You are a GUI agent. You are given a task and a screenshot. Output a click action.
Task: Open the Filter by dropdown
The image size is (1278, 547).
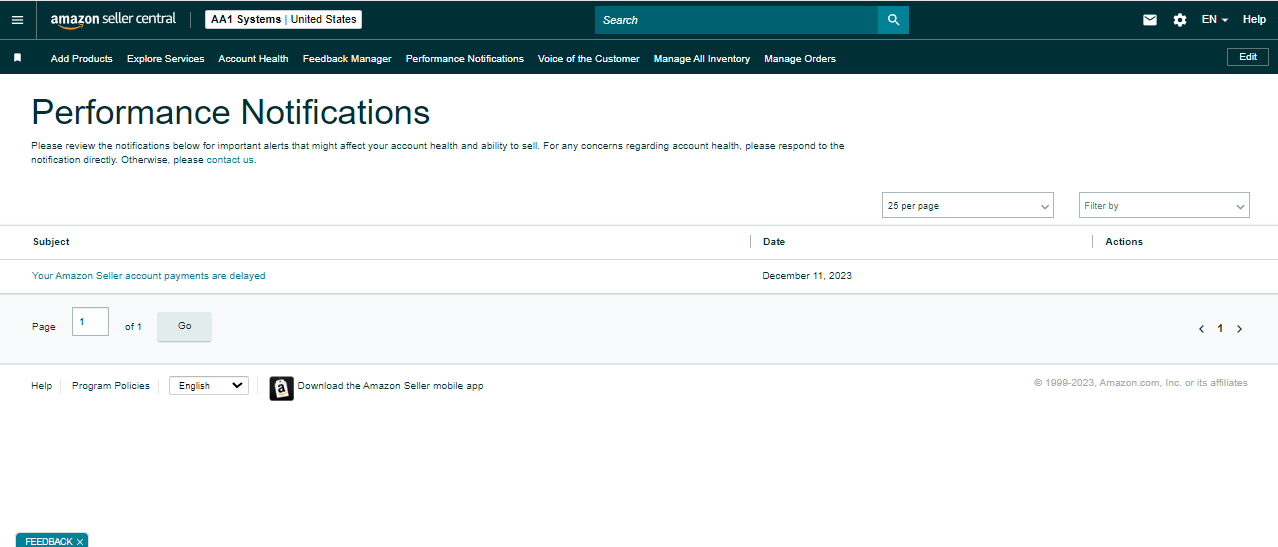tap(1164, 205)
